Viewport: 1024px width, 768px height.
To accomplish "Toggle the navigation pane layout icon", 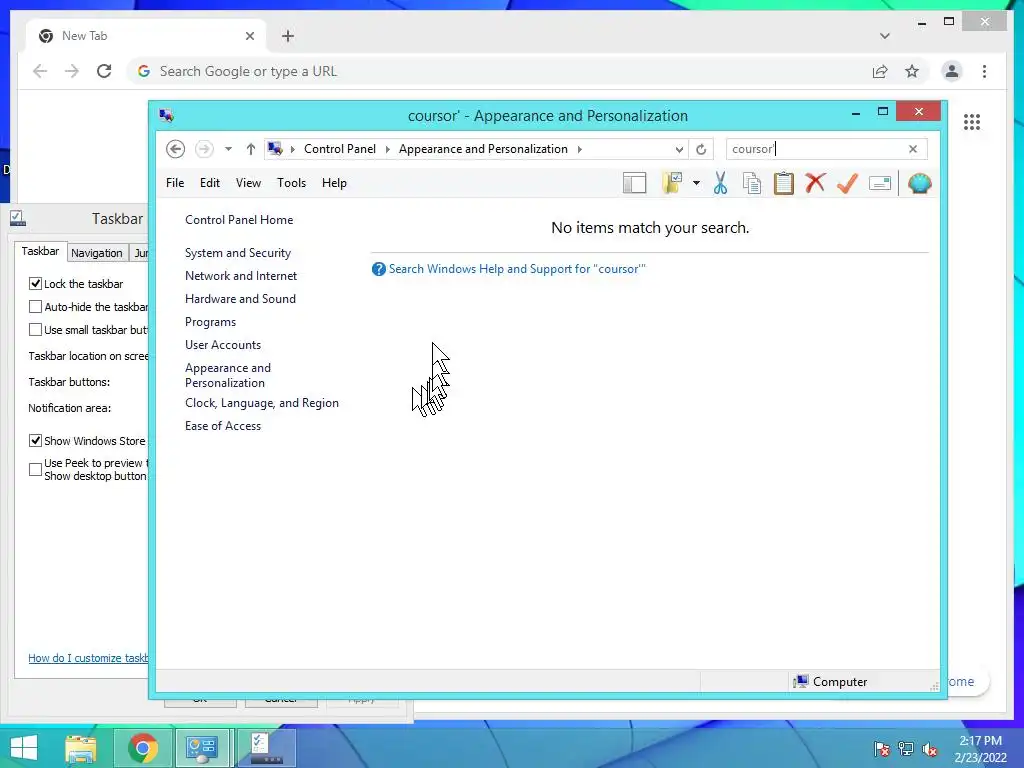I will [634, 184].
